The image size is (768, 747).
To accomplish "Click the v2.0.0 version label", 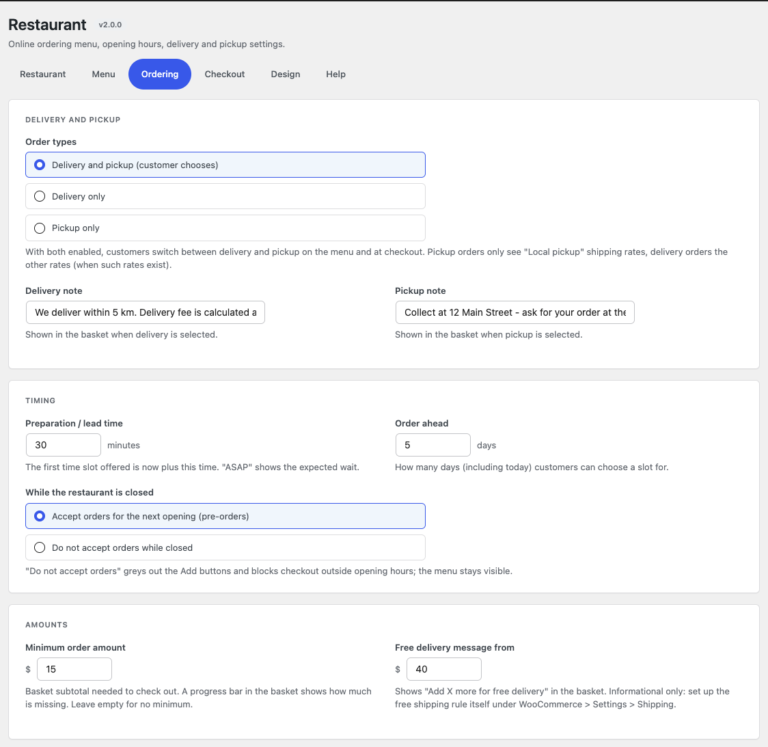I will (110, 25).
